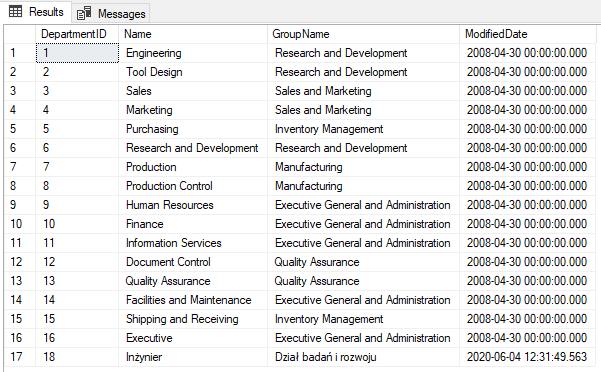Switch to the Messages tab
Screen dimensions: 601x372
coord(111,13)
